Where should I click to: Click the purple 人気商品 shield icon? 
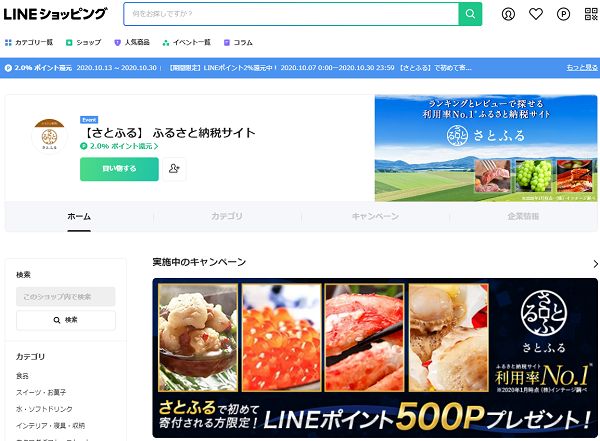pos(117,42)
